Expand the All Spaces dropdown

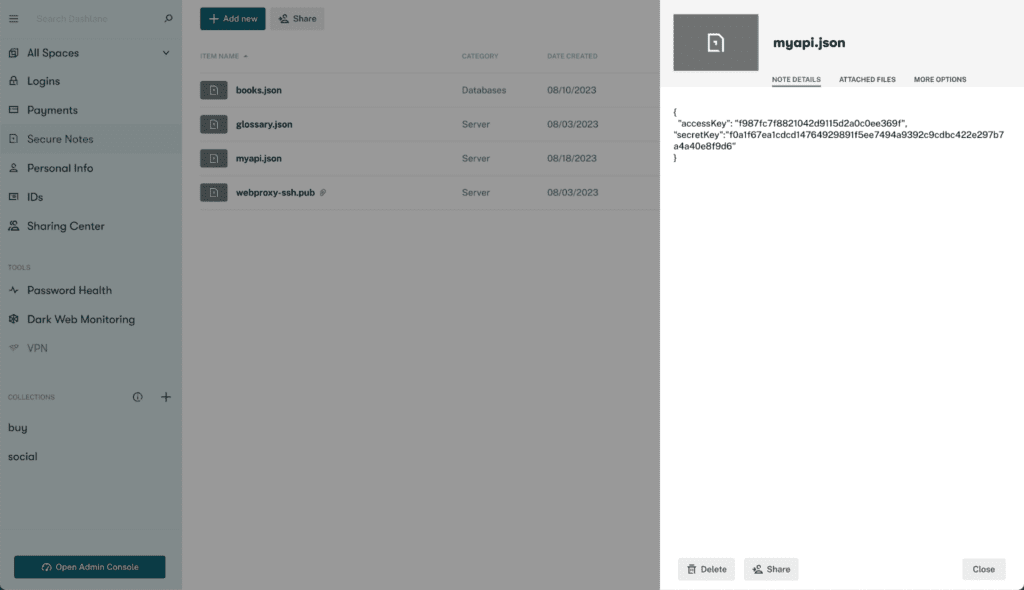(x=165, y=52)
